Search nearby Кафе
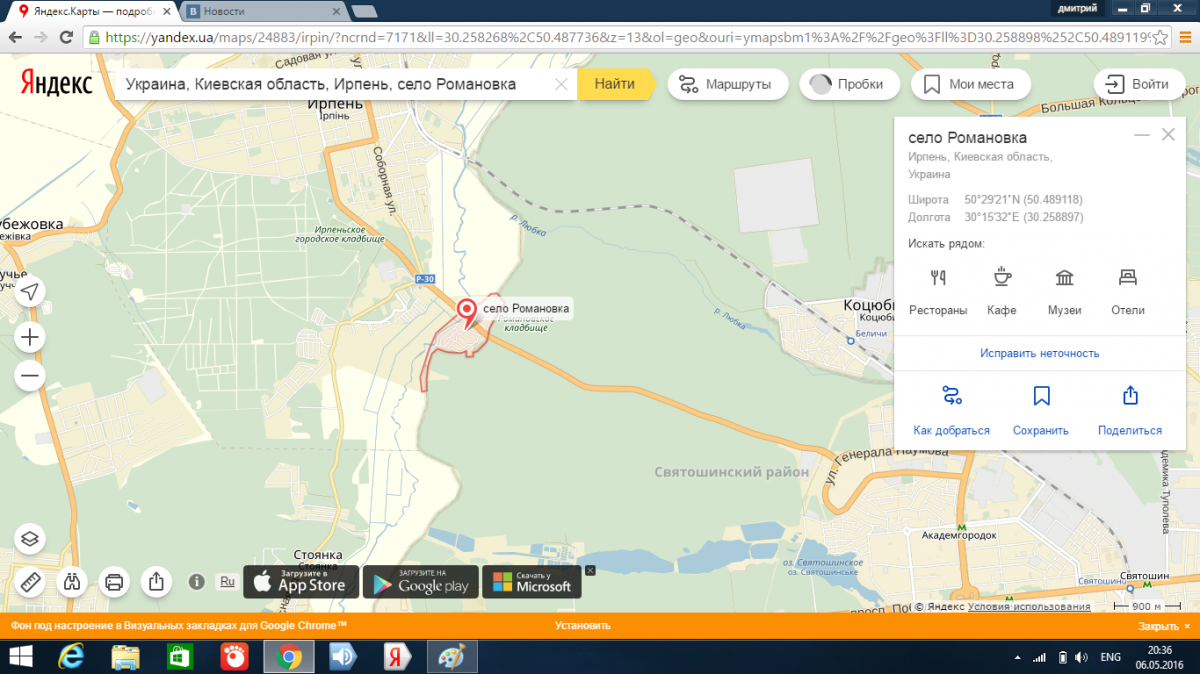The image size is (1200, 674). 1001,291
